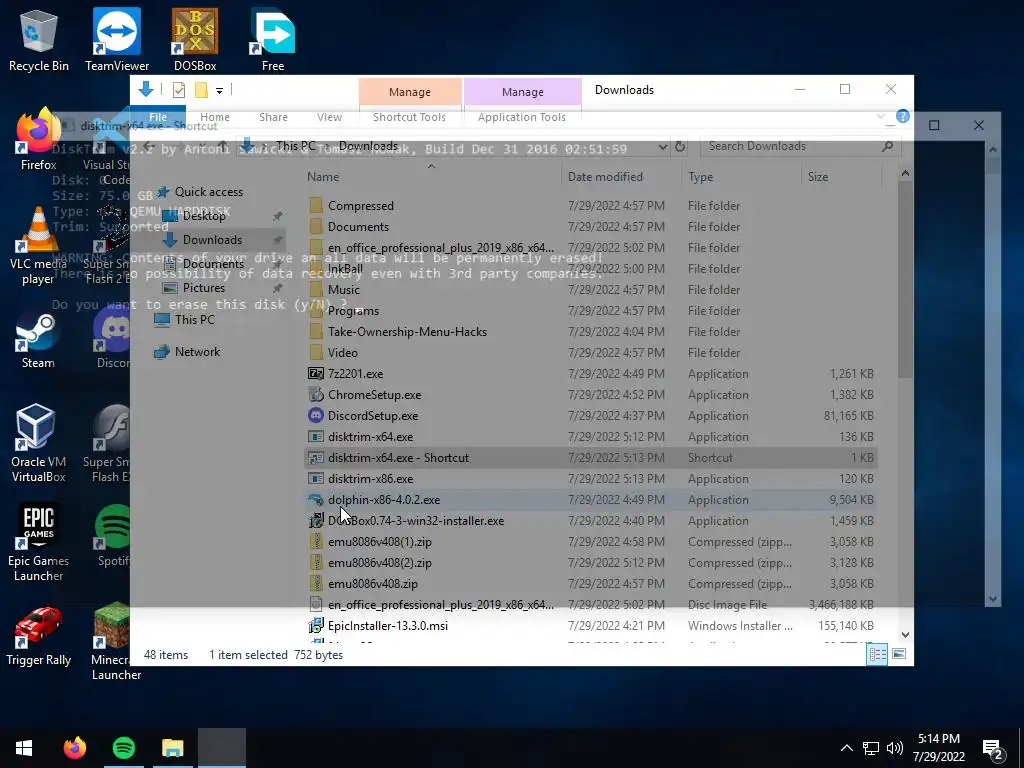Open the DOSBox desktop shortcut

[x=195, y=40]
